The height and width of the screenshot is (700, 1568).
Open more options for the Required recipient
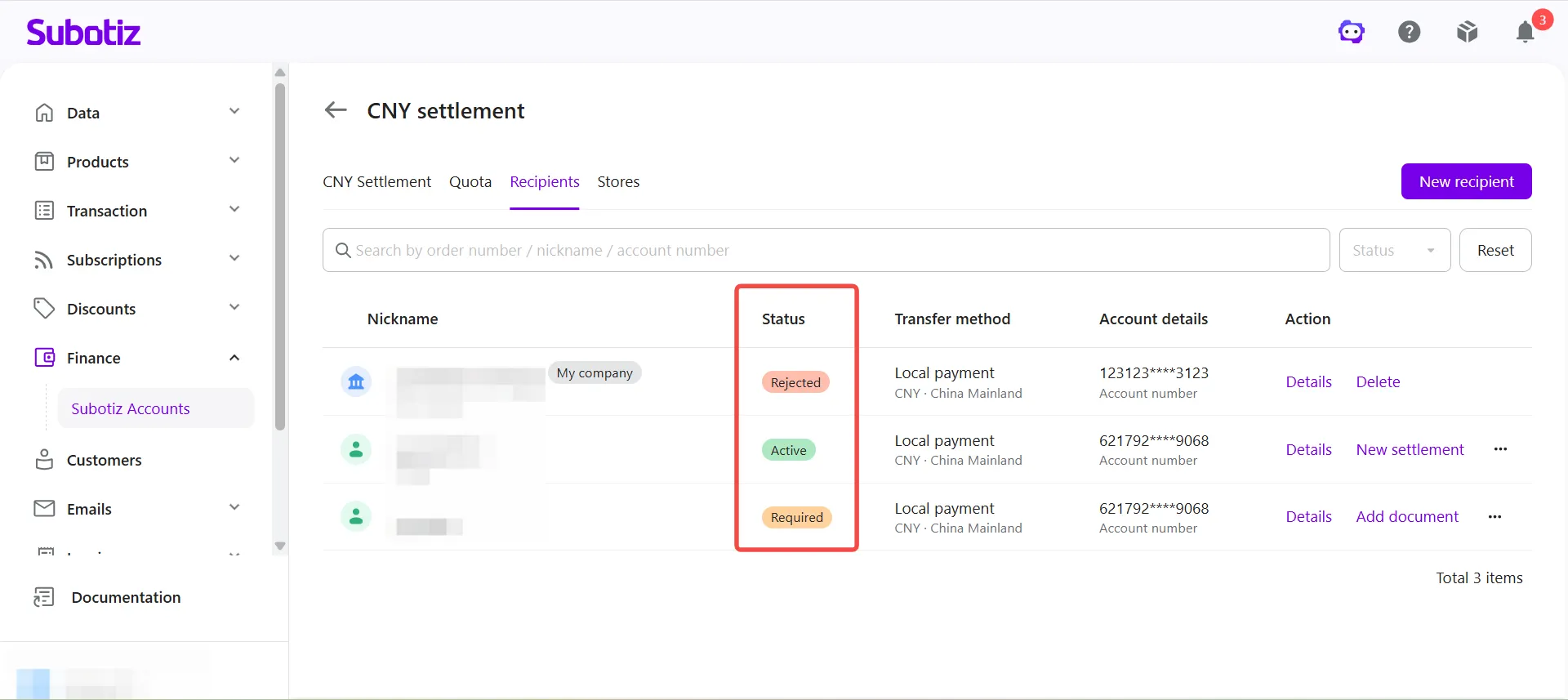(x=1494, y=517)
